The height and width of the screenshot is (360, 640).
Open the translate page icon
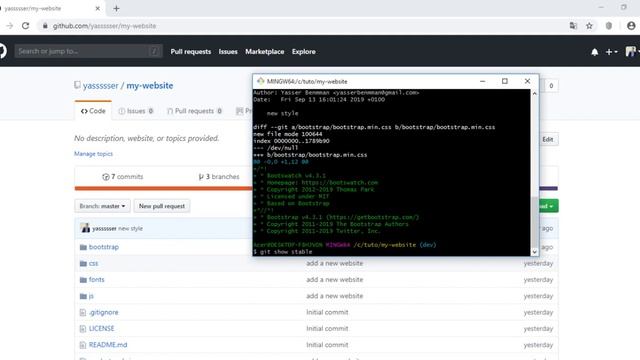point(573,26)
